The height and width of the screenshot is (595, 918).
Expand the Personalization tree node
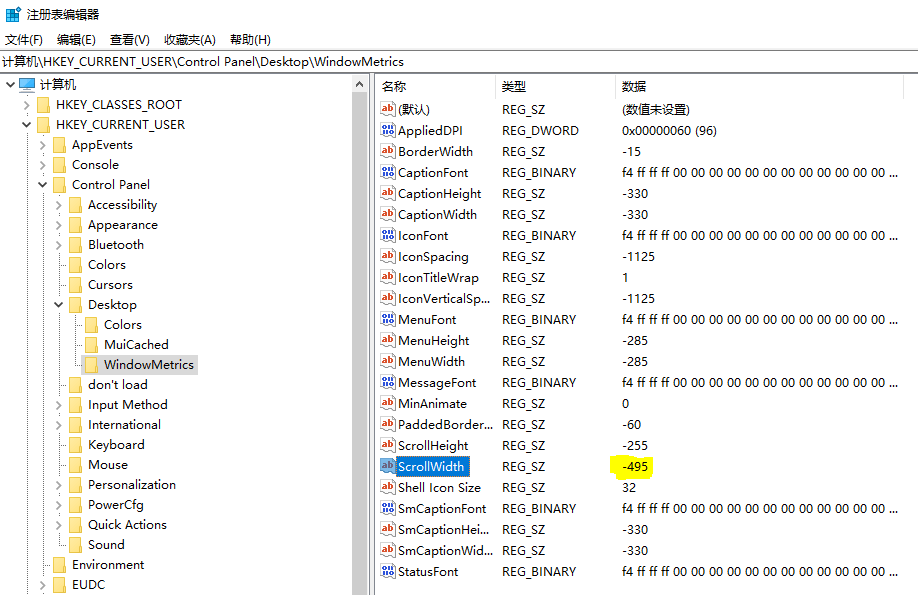tap(58, 485)
